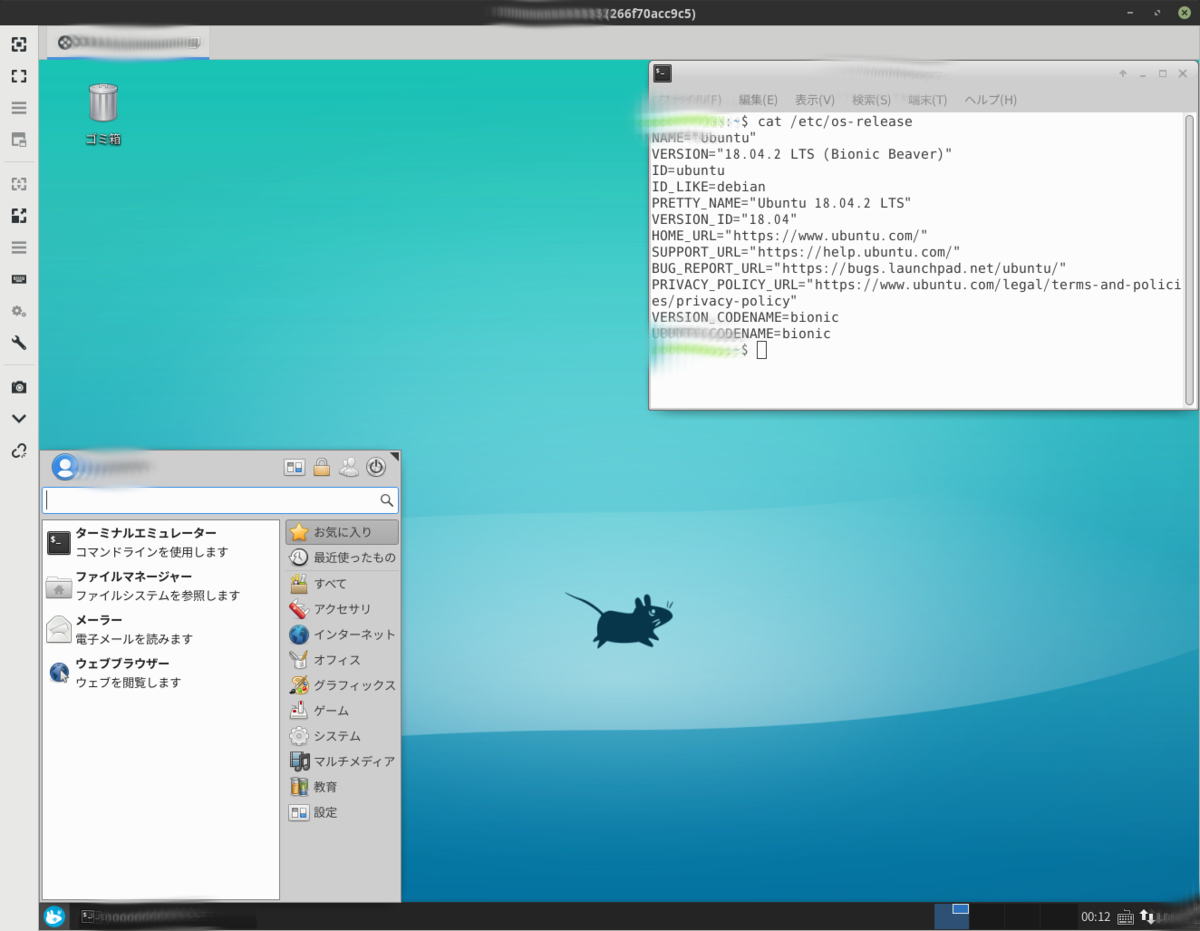Viewport: 1200px width, 931px height.
Task: Click the power log-out icon in Whisker menu
Action: point(376,467)
